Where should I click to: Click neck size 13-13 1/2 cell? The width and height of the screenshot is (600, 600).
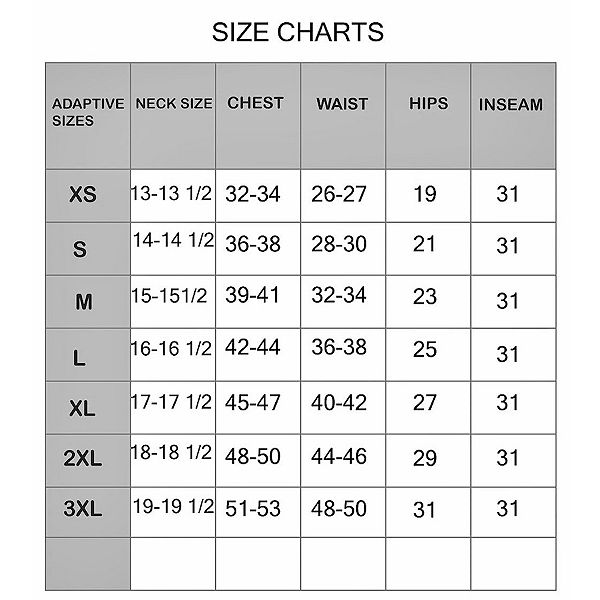pyautogui.click(x=171, y=193)
